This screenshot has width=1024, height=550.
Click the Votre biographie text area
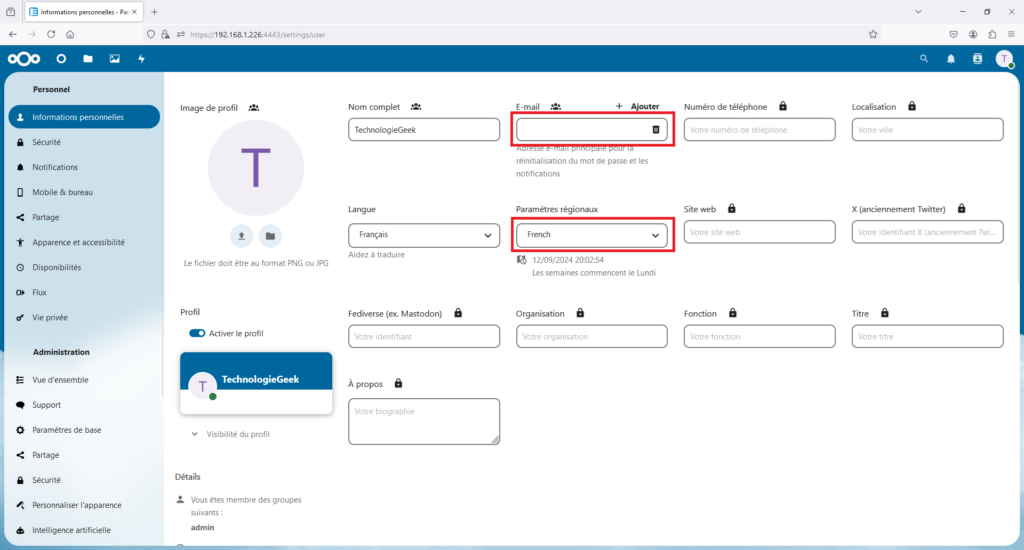pos(424,421)
